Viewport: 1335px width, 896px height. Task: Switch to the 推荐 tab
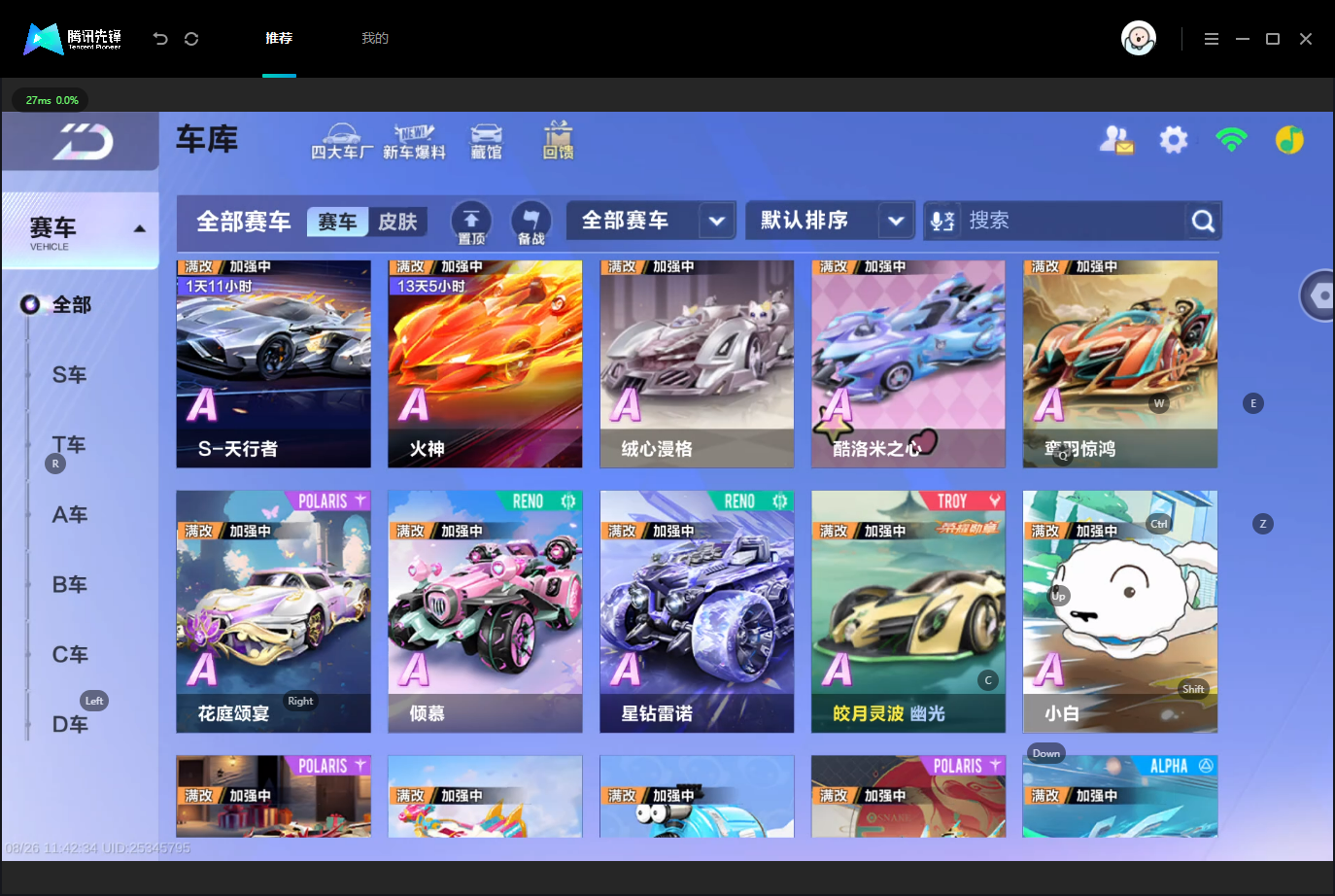279,39
